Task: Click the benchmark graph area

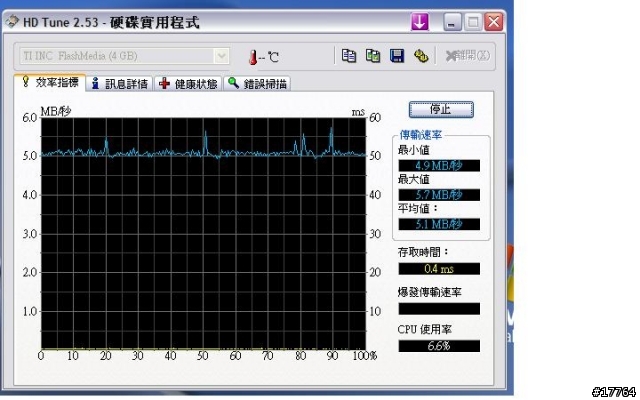Action: pyautogui.click(x=203, y=233)
